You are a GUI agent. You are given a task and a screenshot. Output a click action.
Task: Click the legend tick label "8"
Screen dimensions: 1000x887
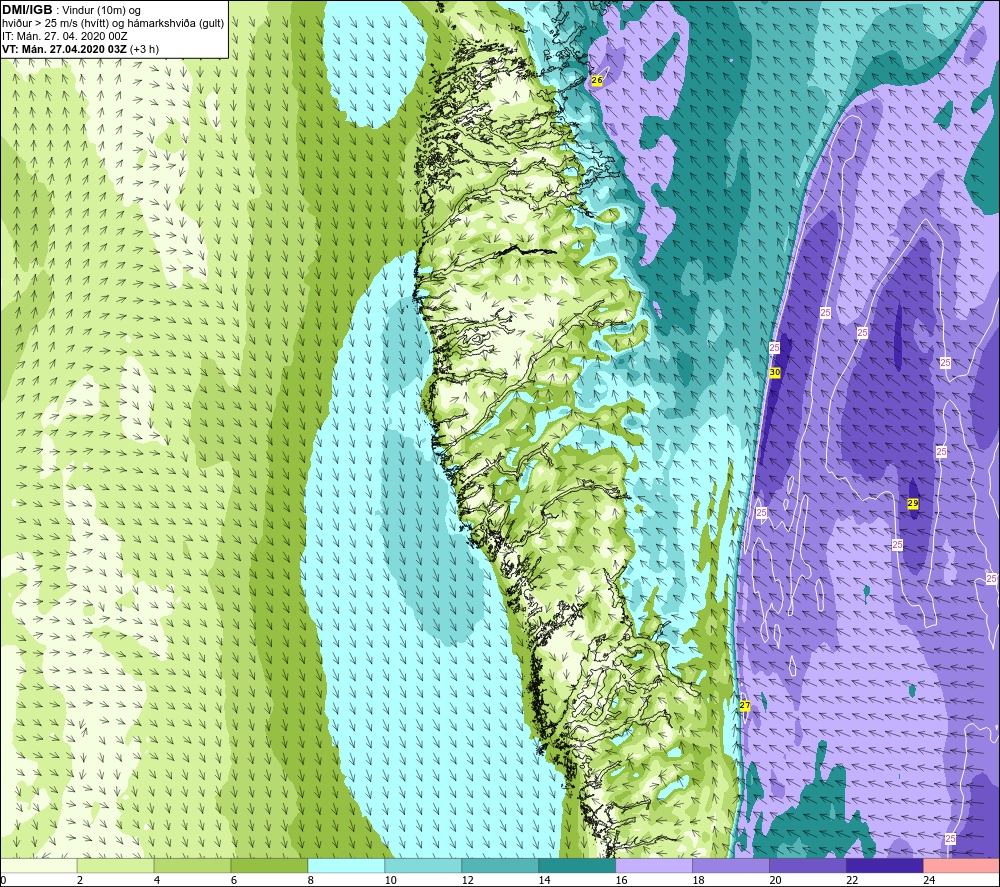tap(311, 880)
